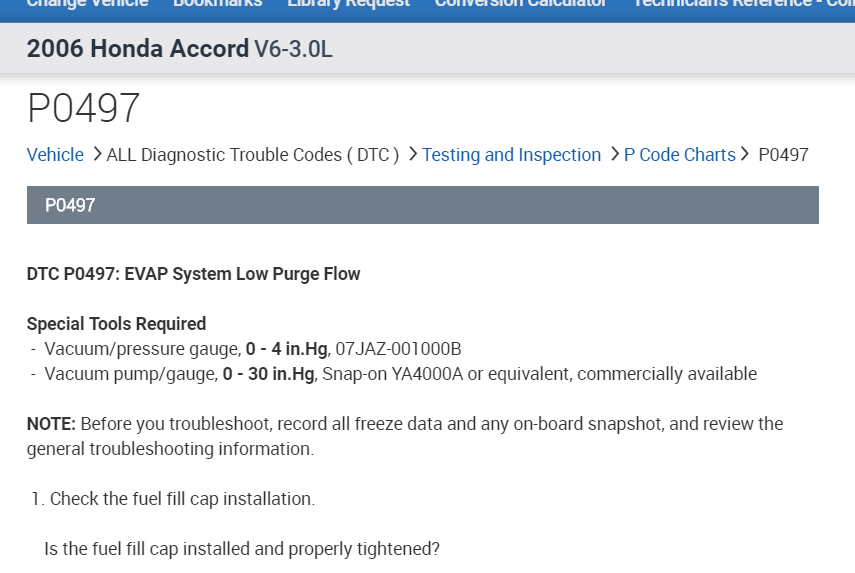Click the EVAP System Low Purge Flow heading

193,274
